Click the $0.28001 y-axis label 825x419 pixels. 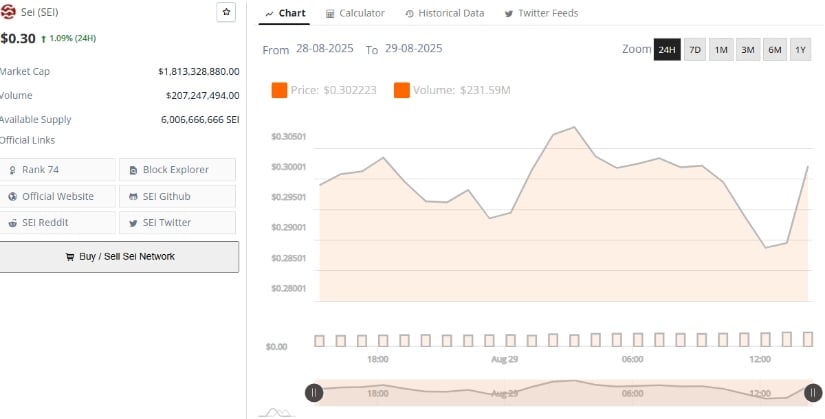point(288,288)
